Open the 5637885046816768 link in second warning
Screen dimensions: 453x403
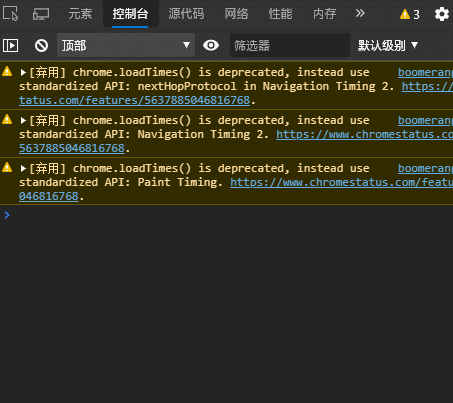coord(72,148)
